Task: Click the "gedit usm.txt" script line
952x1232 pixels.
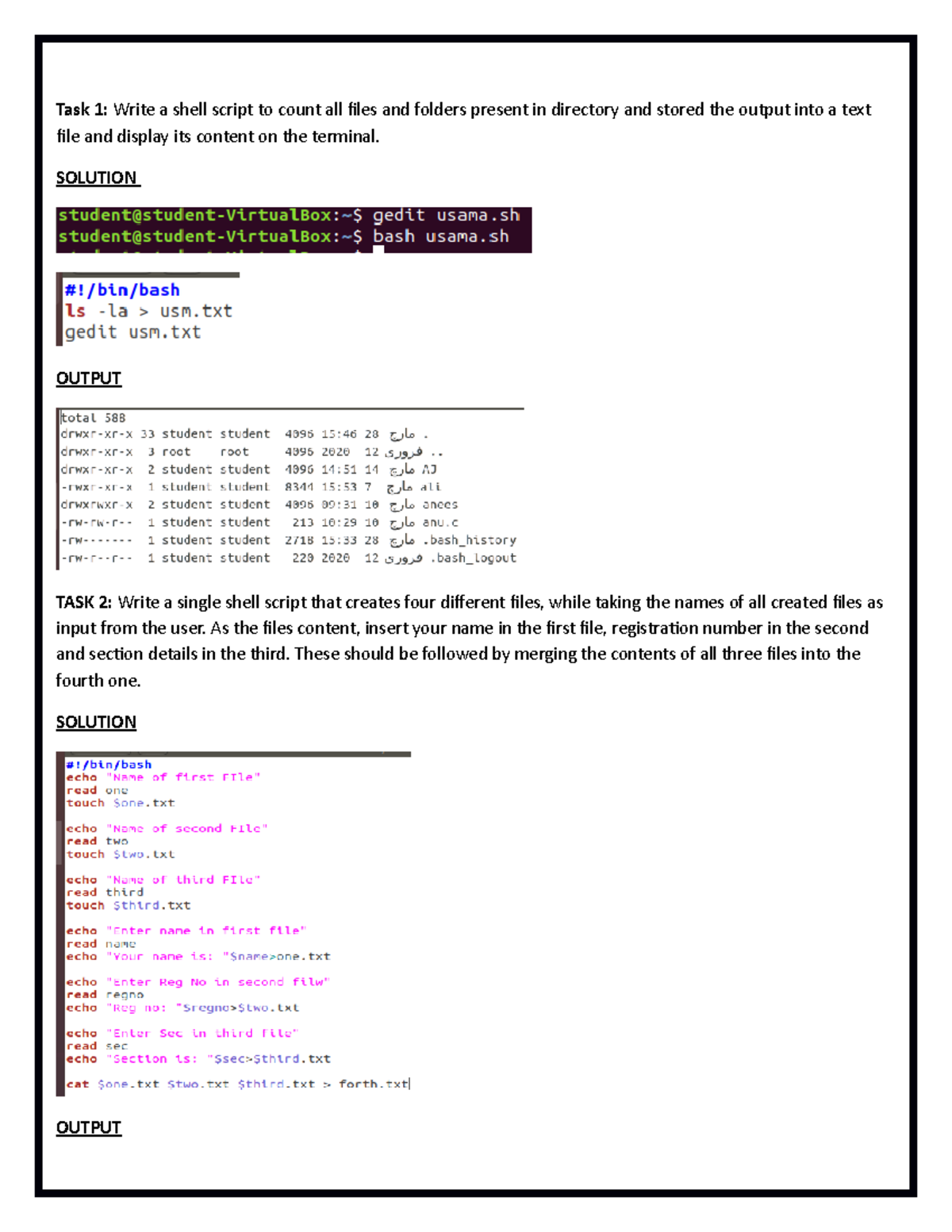Action: pos(133,332)
